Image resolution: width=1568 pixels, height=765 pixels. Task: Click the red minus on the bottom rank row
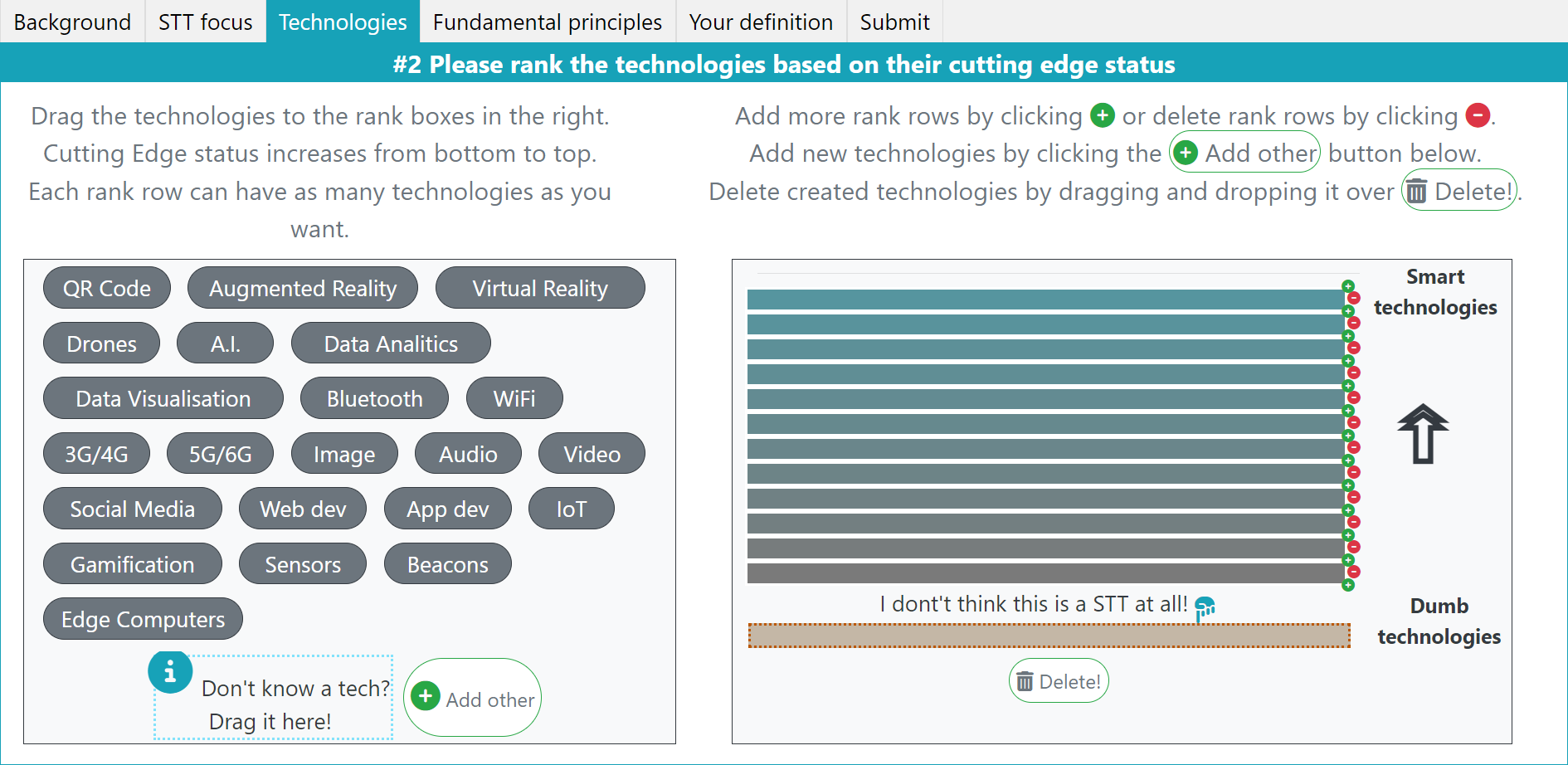pyautogui.click(x=1354, y=572)
